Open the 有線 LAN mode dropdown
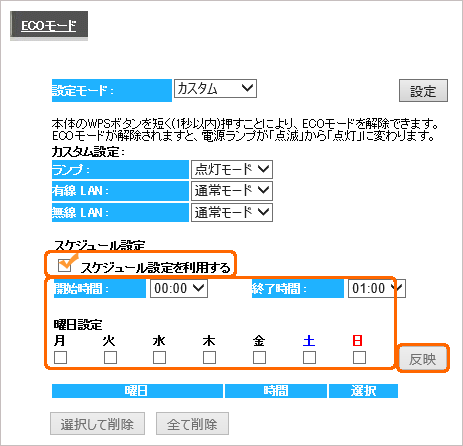Viewport: 463px width, 446px height. click(232, 191)
